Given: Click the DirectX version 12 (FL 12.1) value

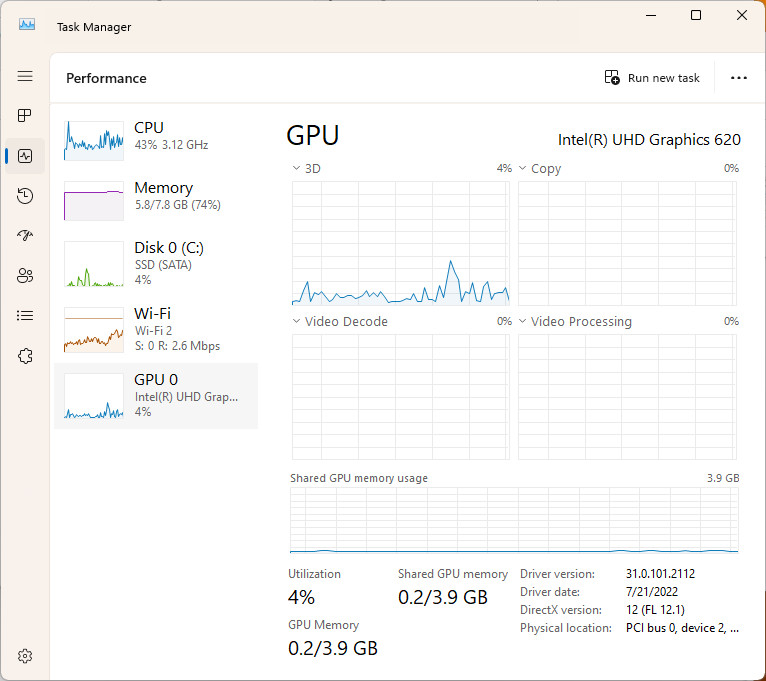Looking at the screenshot, I should [x=655, y=610].
